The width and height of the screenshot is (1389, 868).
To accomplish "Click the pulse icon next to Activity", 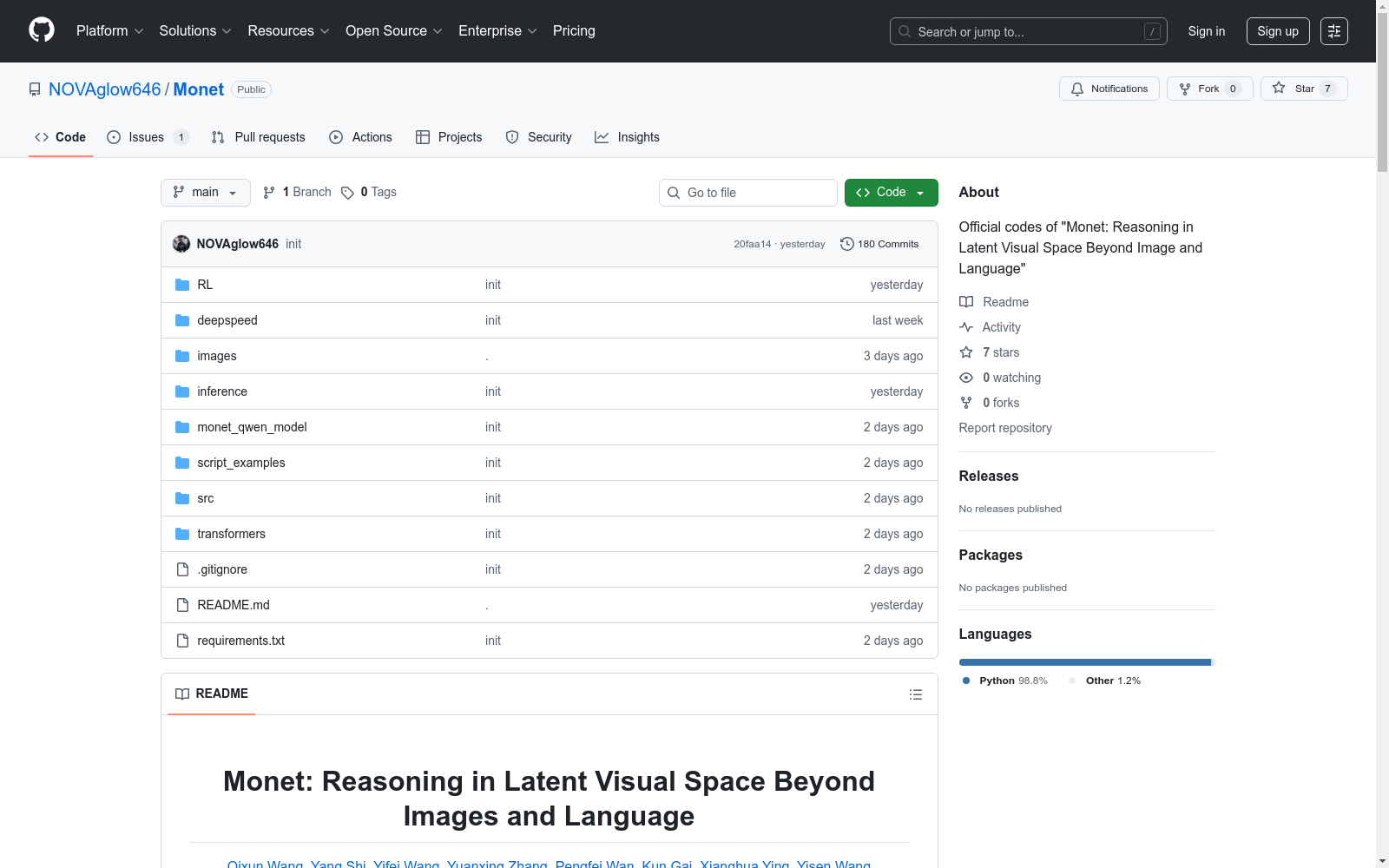I will [966, 327].
